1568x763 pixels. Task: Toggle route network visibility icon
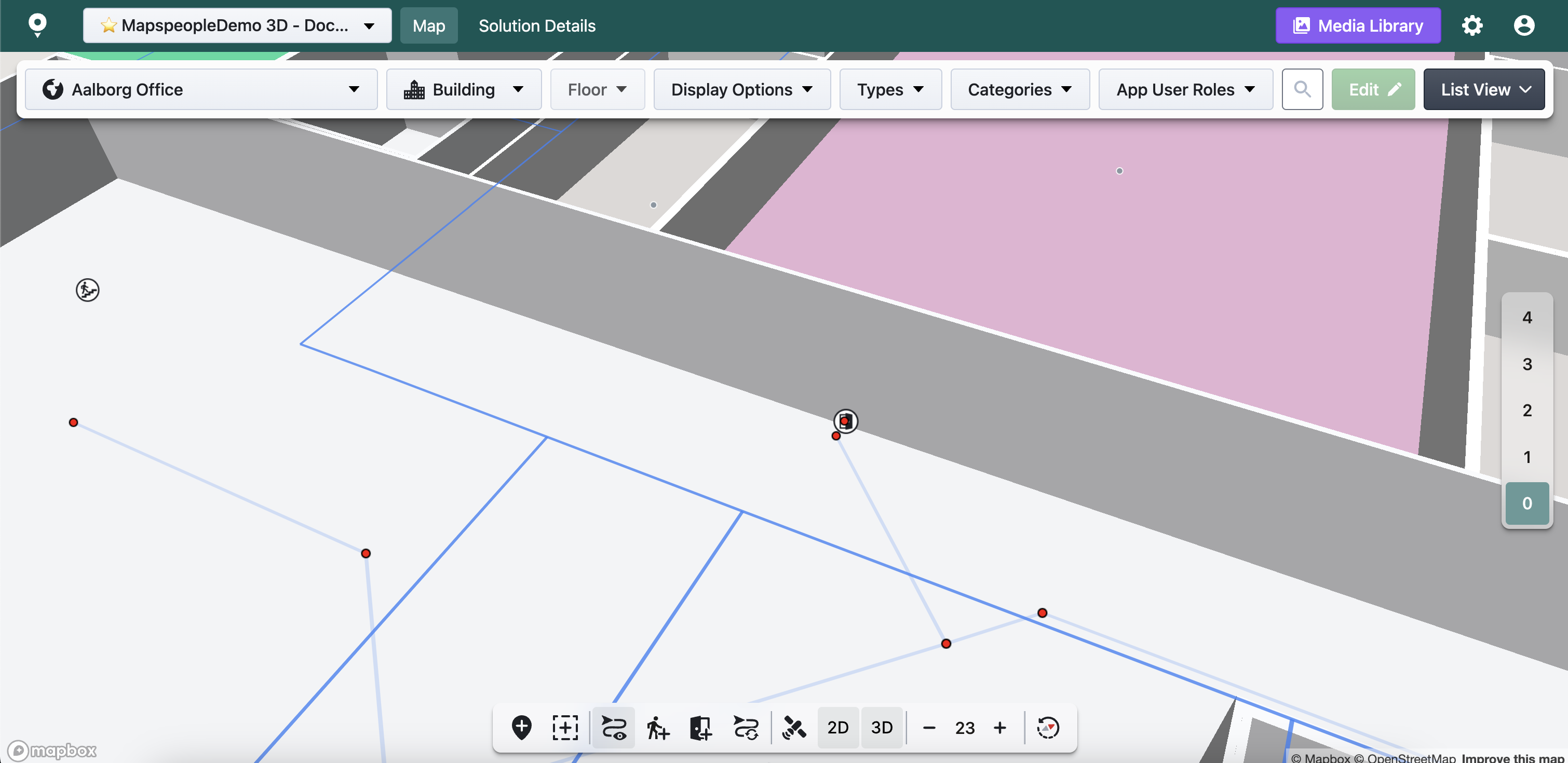[613, 727]
